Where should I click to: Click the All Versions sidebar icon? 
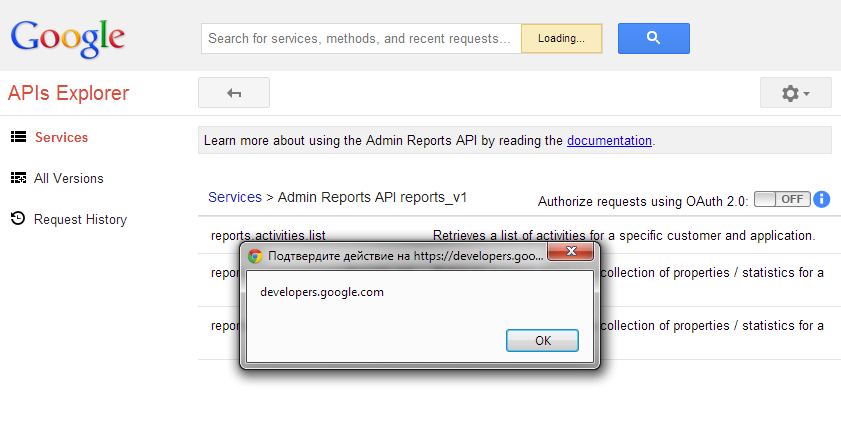tap(18, 178)
